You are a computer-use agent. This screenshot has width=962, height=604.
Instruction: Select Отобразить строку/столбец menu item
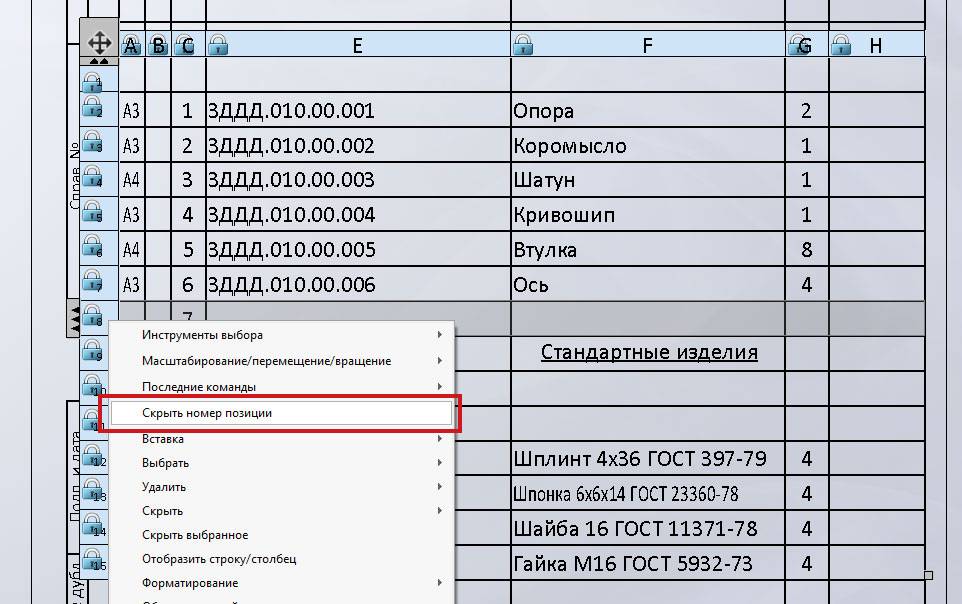pos(219,559)
